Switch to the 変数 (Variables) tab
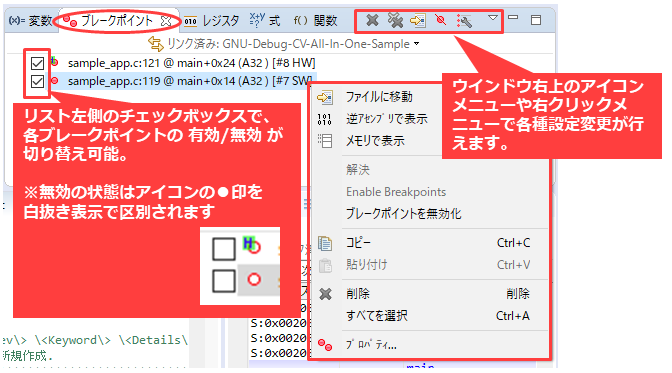672x373 pixels. (30, 21)
